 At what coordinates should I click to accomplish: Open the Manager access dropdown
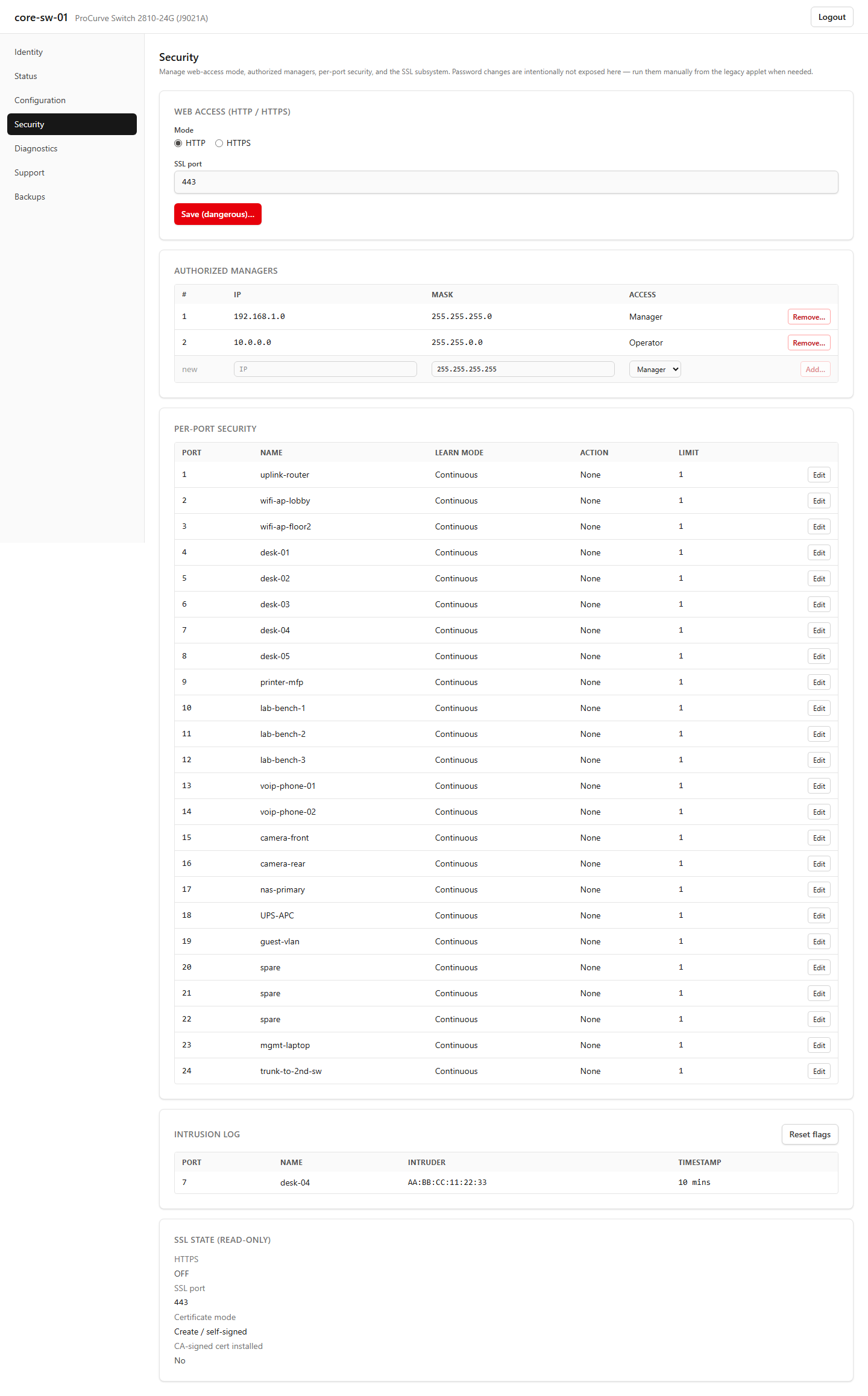(655, 369)
